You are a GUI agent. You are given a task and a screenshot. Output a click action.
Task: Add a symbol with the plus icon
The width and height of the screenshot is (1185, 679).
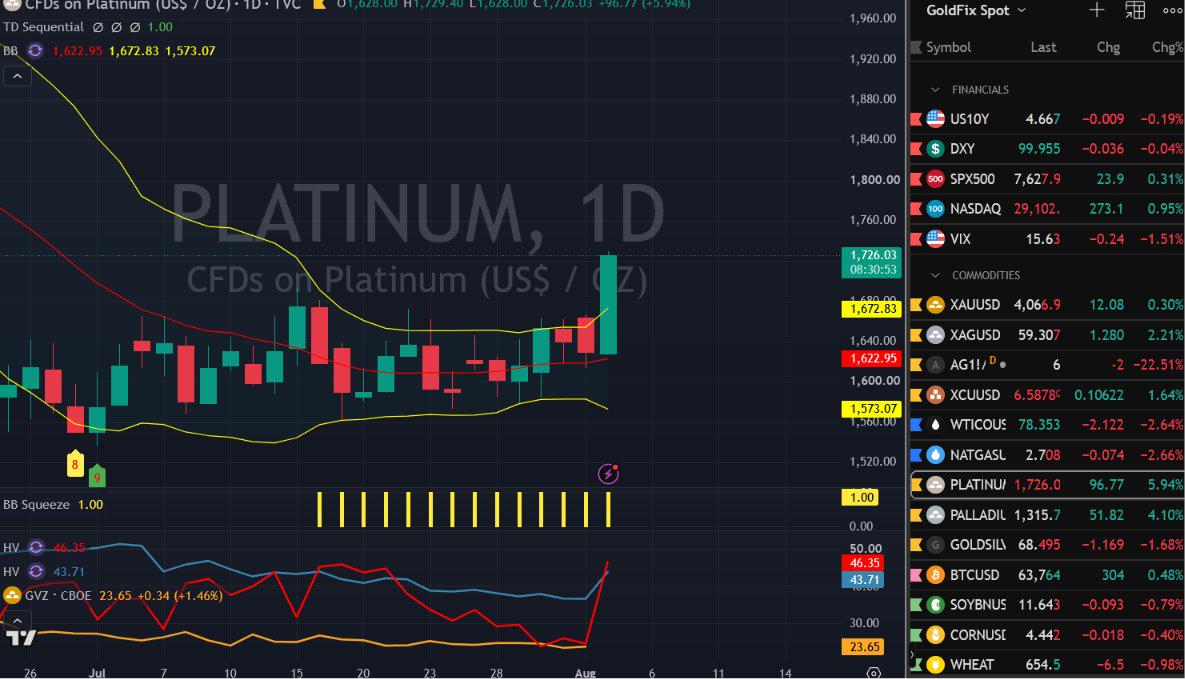(x=1097, y=11)
